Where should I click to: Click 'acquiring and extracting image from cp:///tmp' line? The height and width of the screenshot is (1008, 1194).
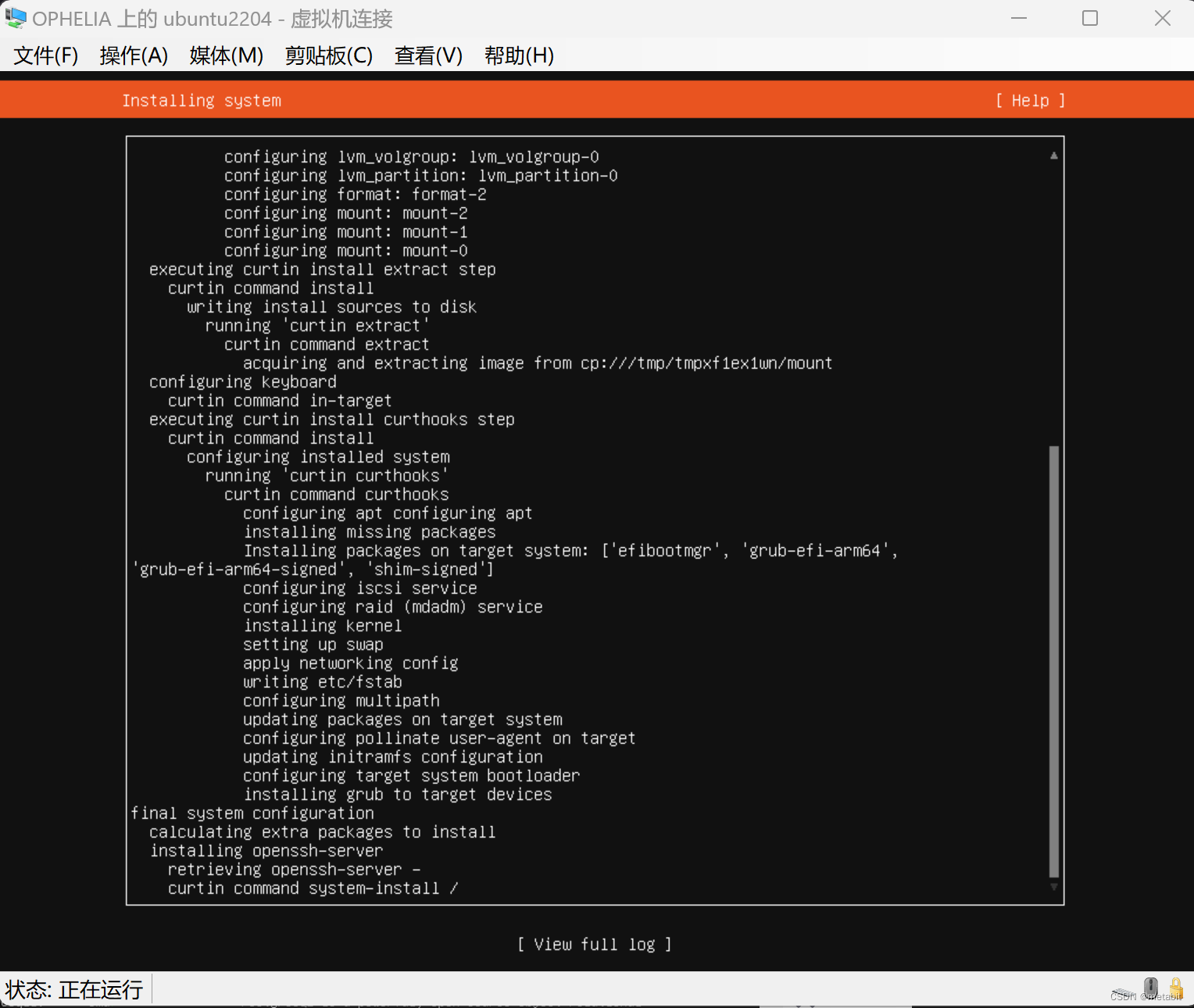point(538,363)
